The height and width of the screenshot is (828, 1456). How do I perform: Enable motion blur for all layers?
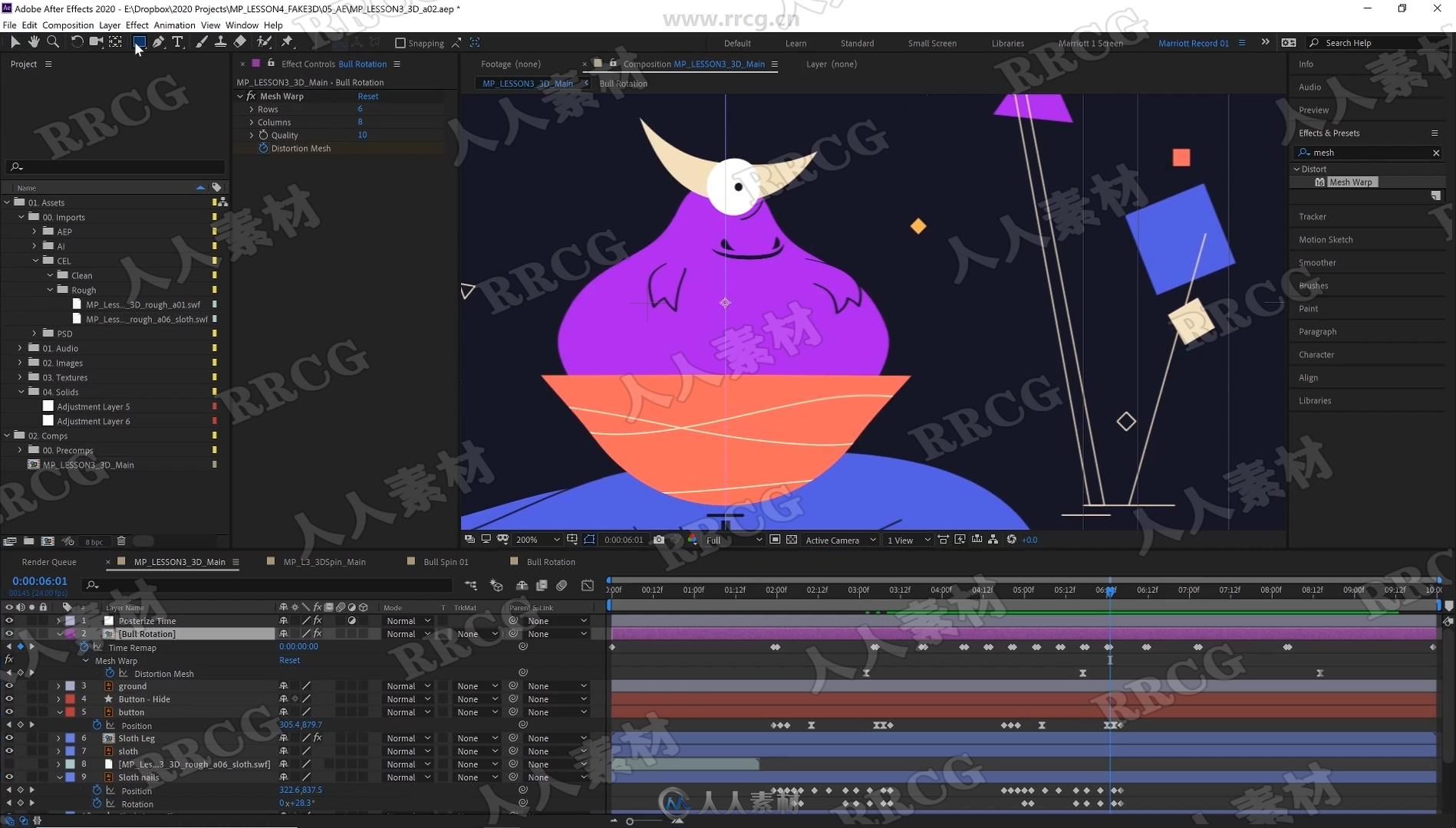point(562,586)
